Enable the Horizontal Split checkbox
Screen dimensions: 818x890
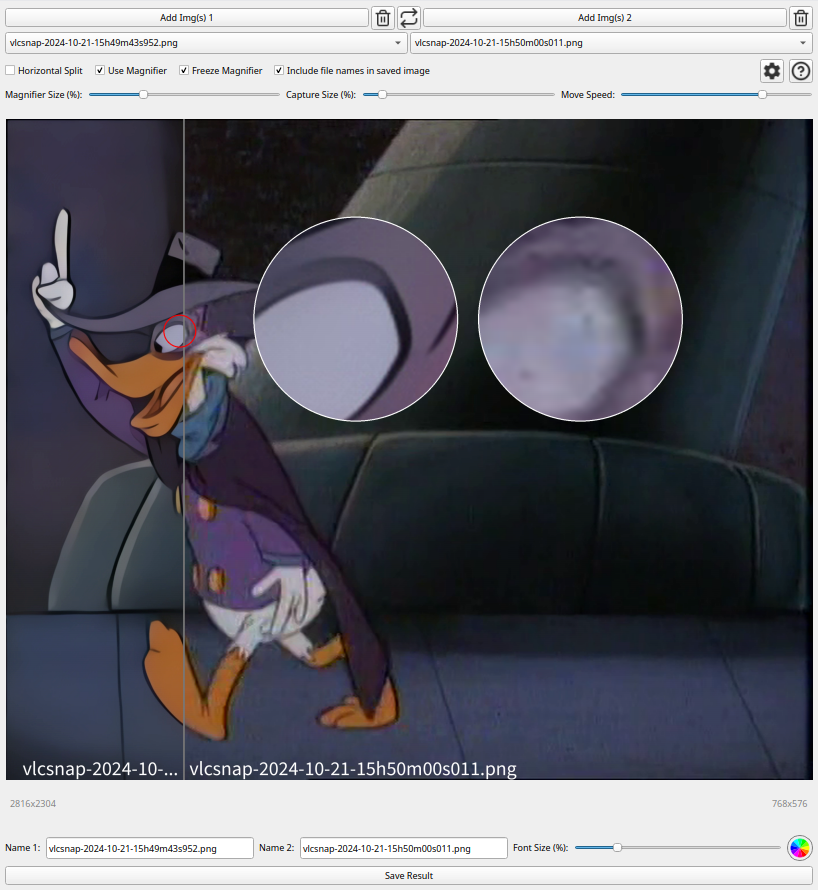10,70
